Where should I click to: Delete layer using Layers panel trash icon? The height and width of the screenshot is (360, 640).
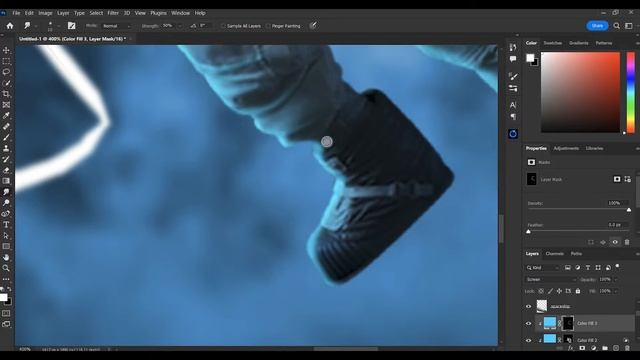627,348
